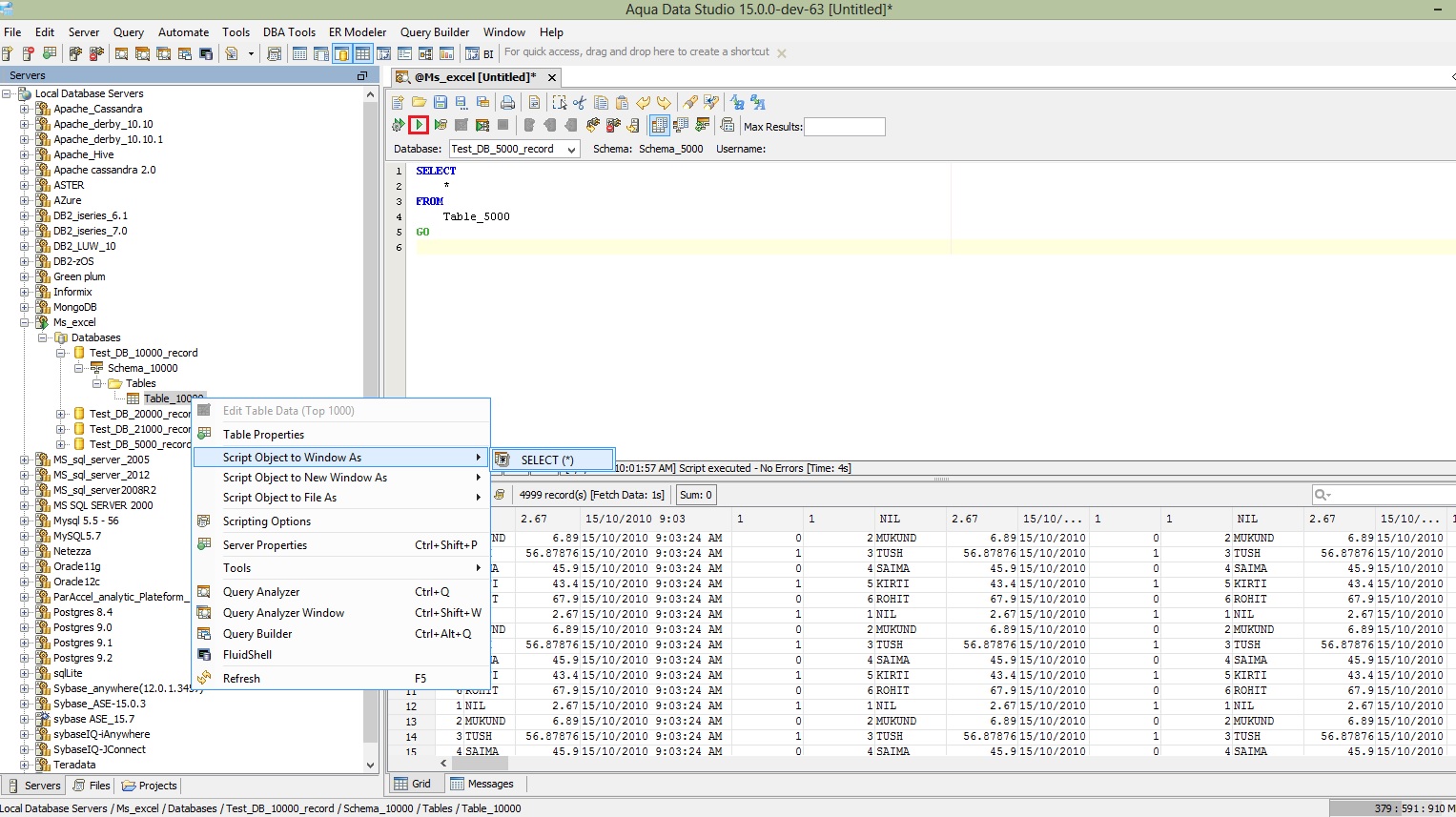This screenshot has width=1456, height=817.
Task: Click the Select All dashed-box icon
Action: tap(560, 102)
